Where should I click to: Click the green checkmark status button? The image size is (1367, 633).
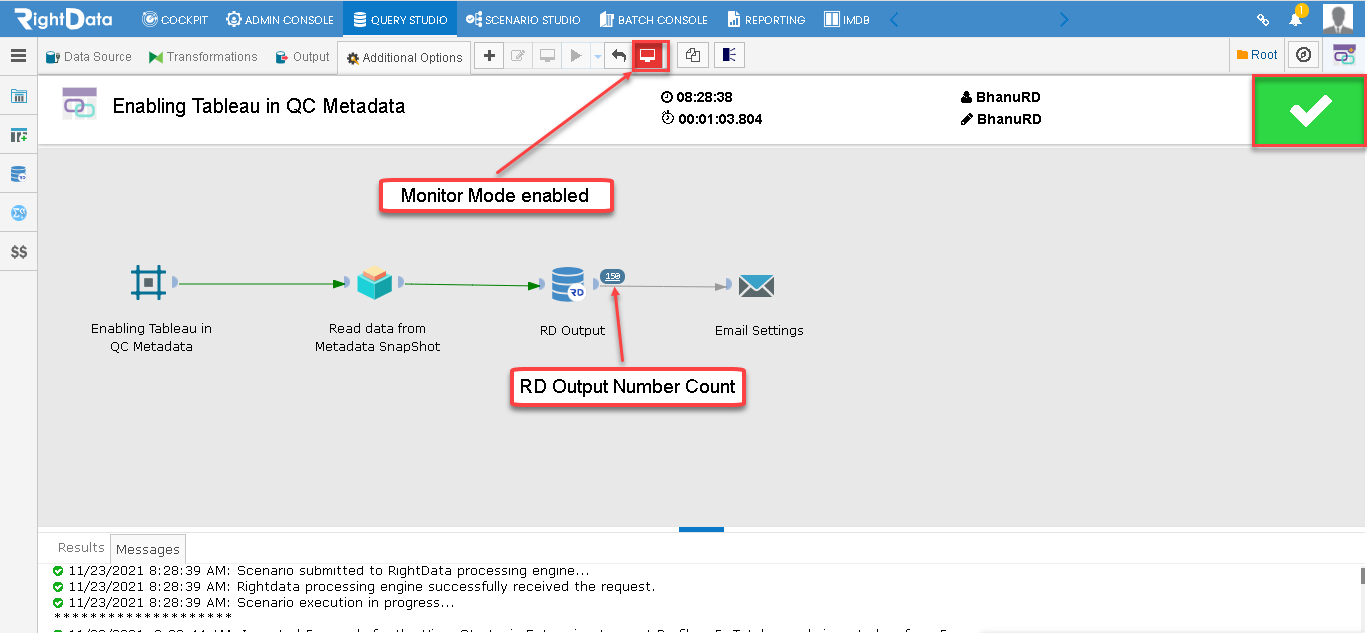click(1310, 112)
